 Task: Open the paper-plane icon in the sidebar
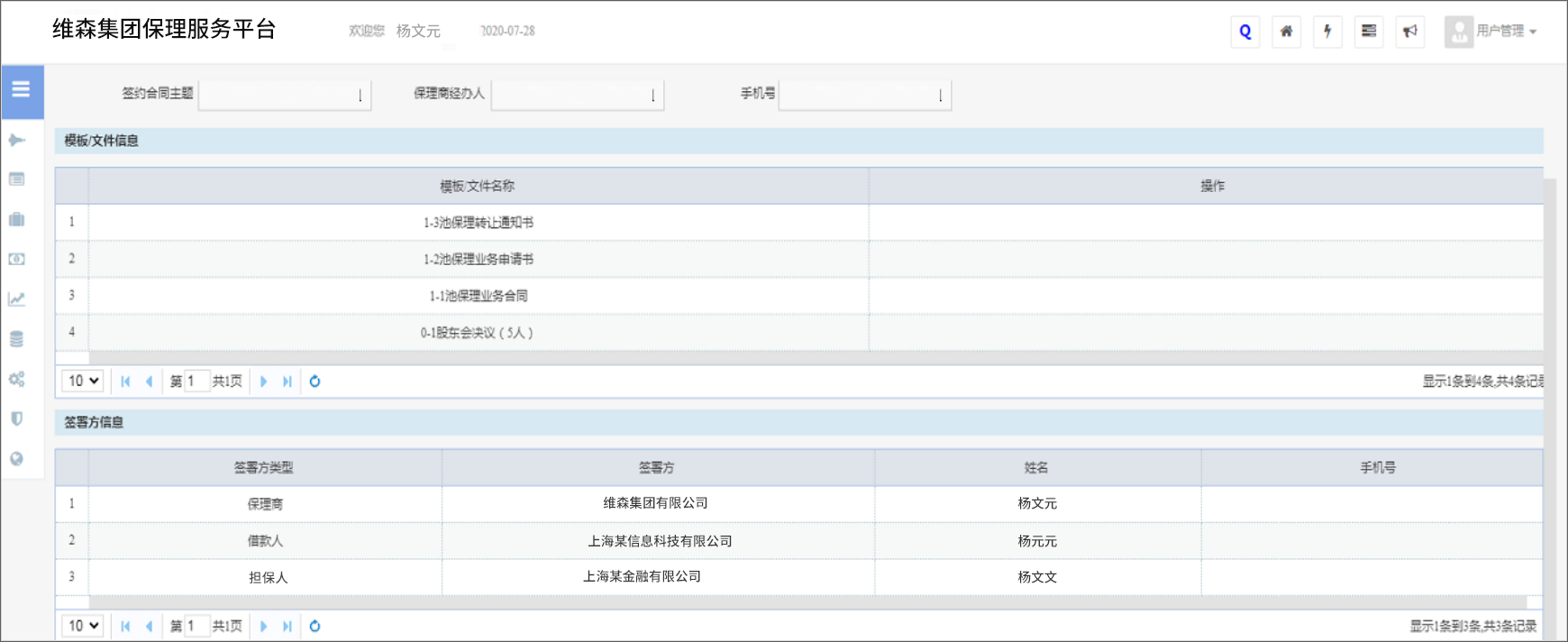[16, 141]
